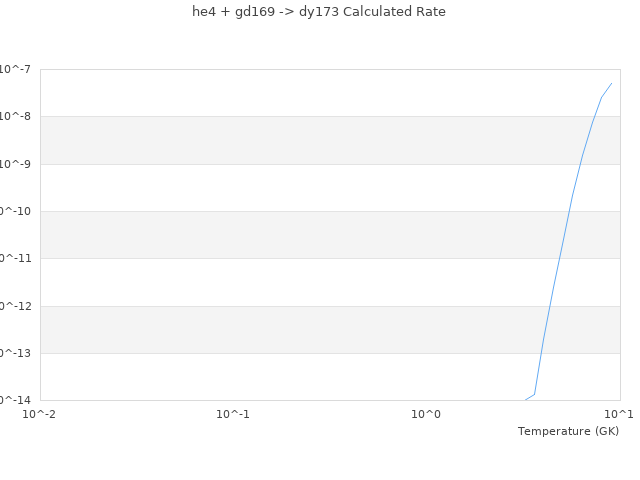Click the chart title about he4 + gd169
Viewport: 640px width, 480px height.
click(x=319, y=12)
